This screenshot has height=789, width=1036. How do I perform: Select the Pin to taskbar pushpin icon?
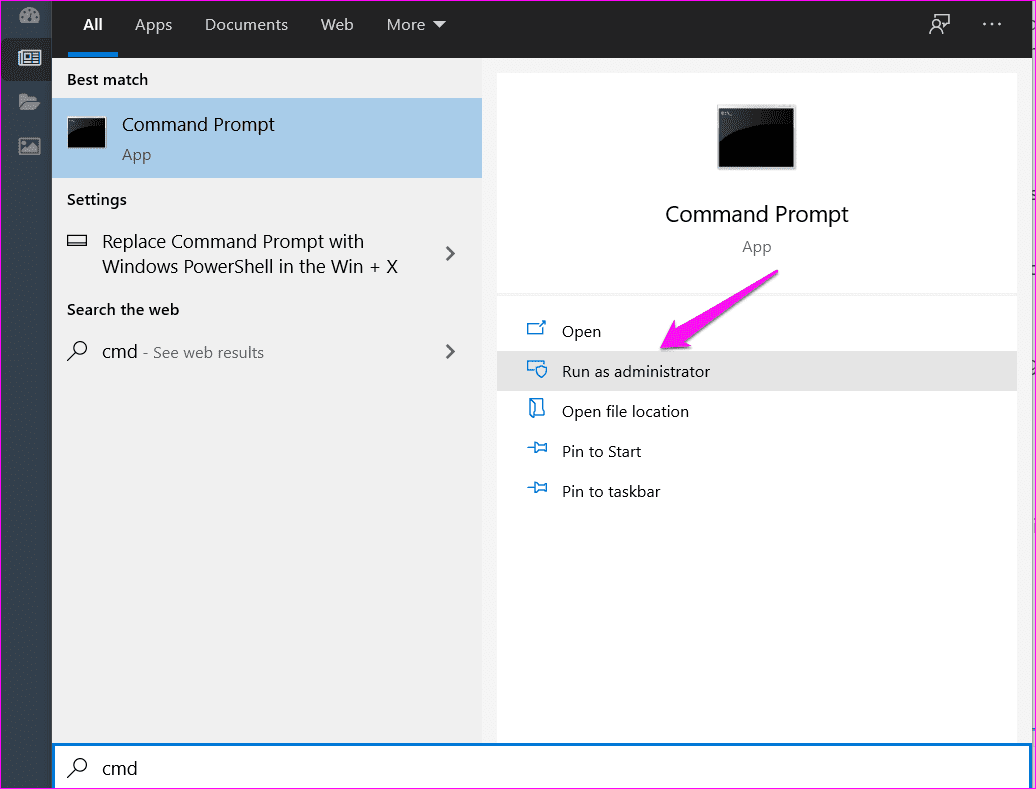(x=536, y=491)
